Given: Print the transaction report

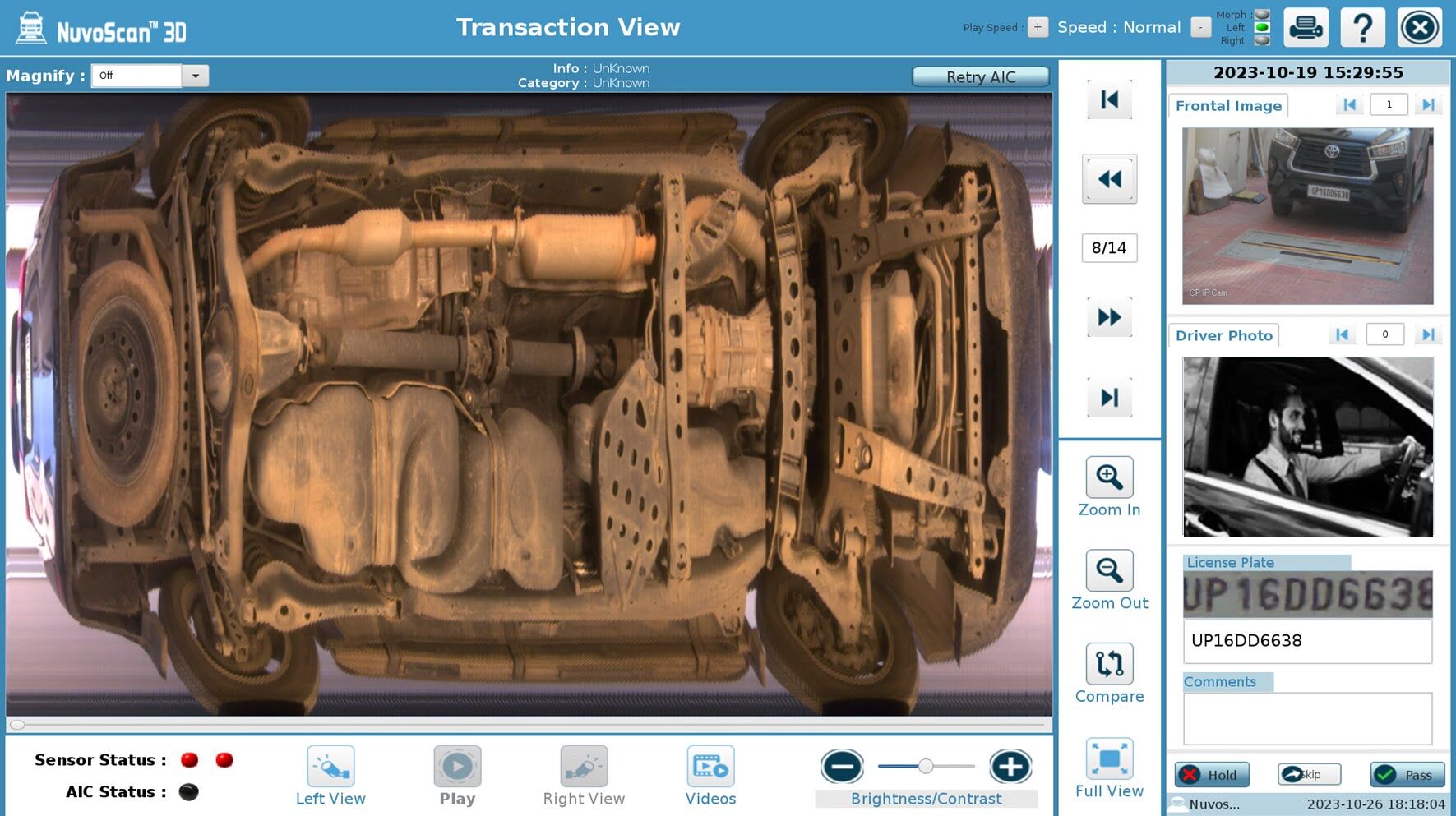Looking at the screenshot, I should 1305,27.
